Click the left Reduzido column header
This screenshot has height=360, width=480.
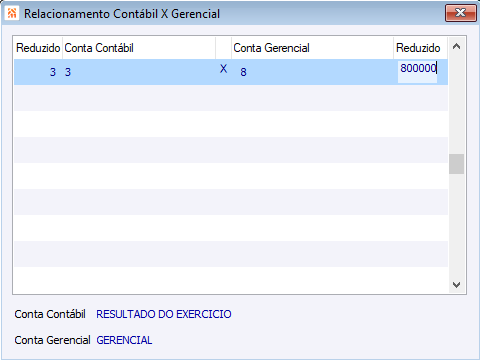38,48
